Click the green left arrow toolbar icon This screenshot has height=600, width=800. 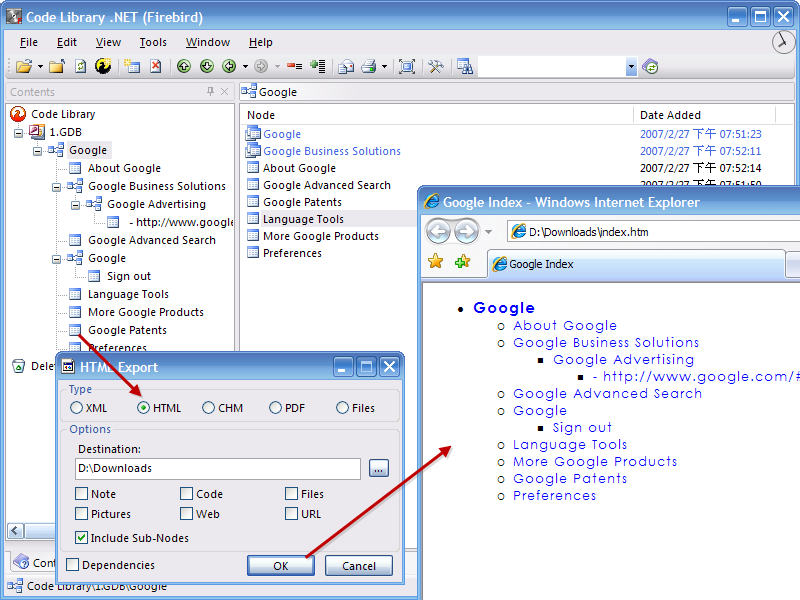pos(230,66)
